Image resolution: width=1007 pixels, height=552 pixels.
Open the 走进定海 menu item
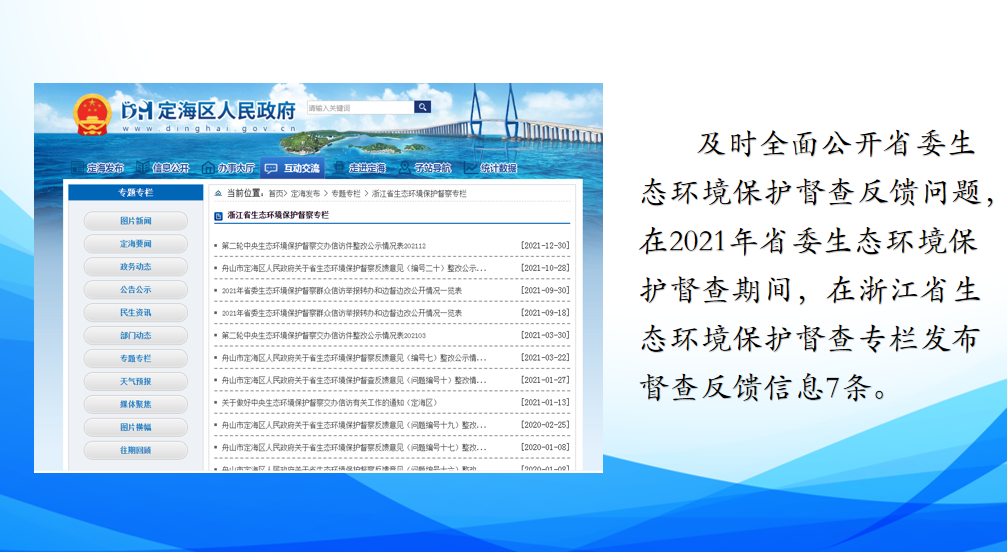coord(366,168)
